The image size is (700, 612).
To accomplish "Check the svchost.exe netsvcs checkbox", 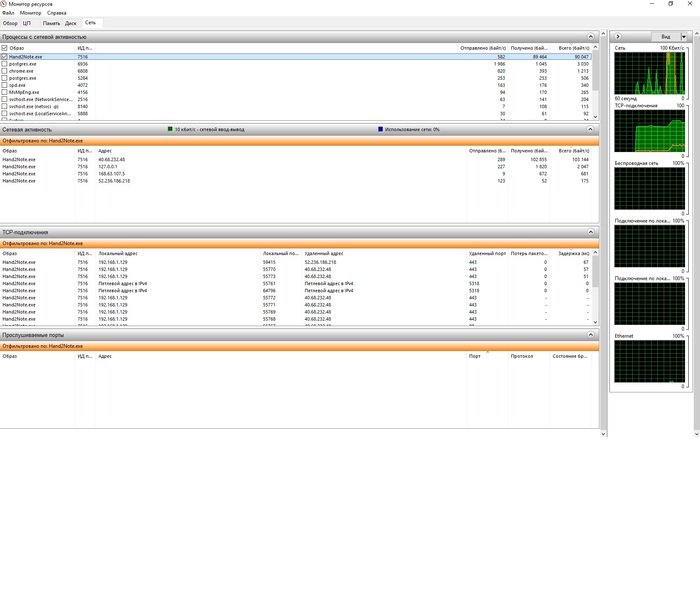I will click(4, 106).
